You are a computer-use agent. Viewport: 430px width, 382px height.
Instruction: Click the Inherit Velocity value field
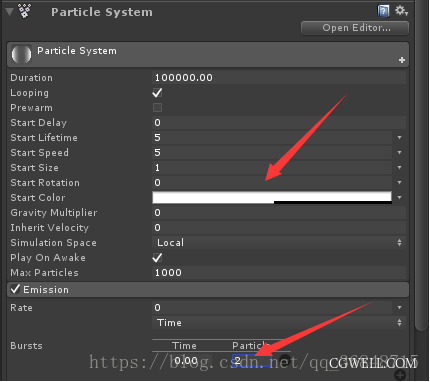click(x=279, y=228)
